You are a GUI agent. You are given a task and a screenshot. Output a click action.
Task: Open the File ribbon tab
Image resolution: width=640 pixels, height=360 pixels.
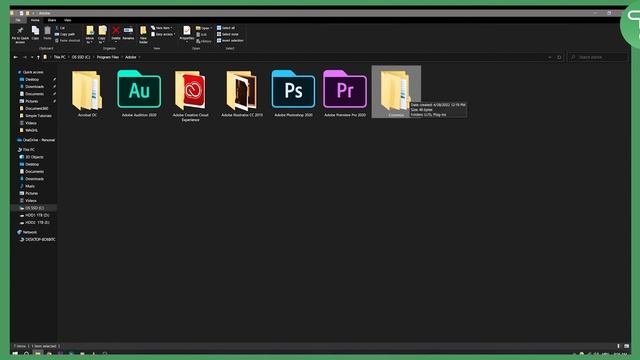(18, 20)
